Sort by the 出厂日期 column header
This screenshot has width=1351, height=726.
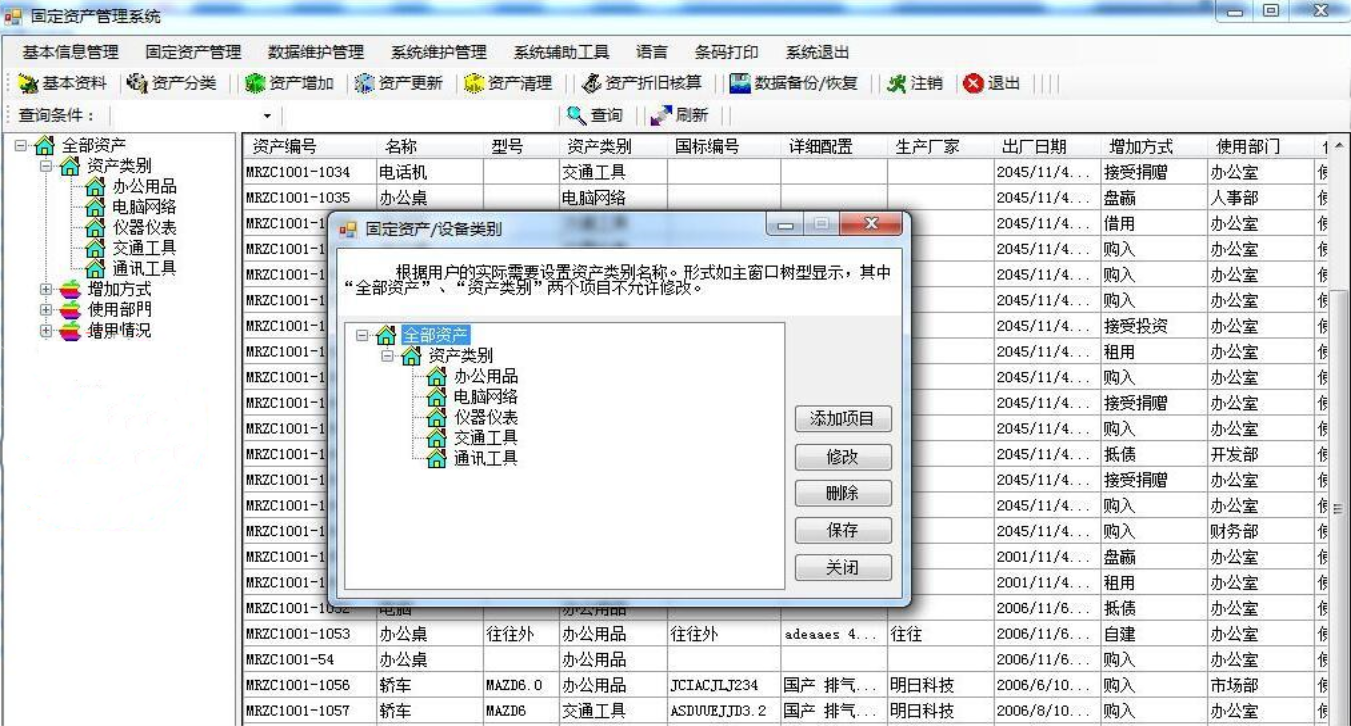1046,147
